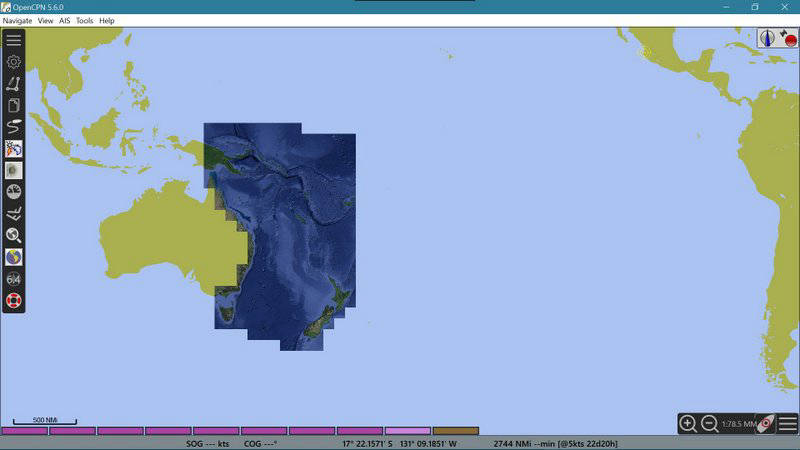Zoom out using the minus magnifier
Viewport: 800px width, 450px height.
(709, 423)
